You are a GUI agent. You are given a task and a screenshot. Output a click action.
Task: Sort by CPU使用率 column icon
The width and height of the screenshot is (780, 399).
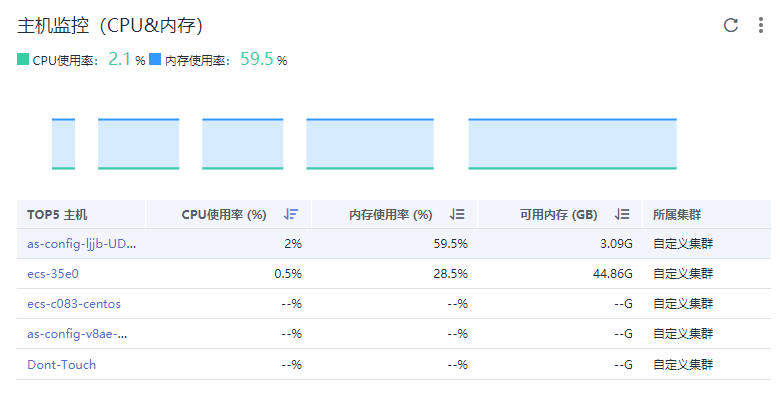pos(291,214)
